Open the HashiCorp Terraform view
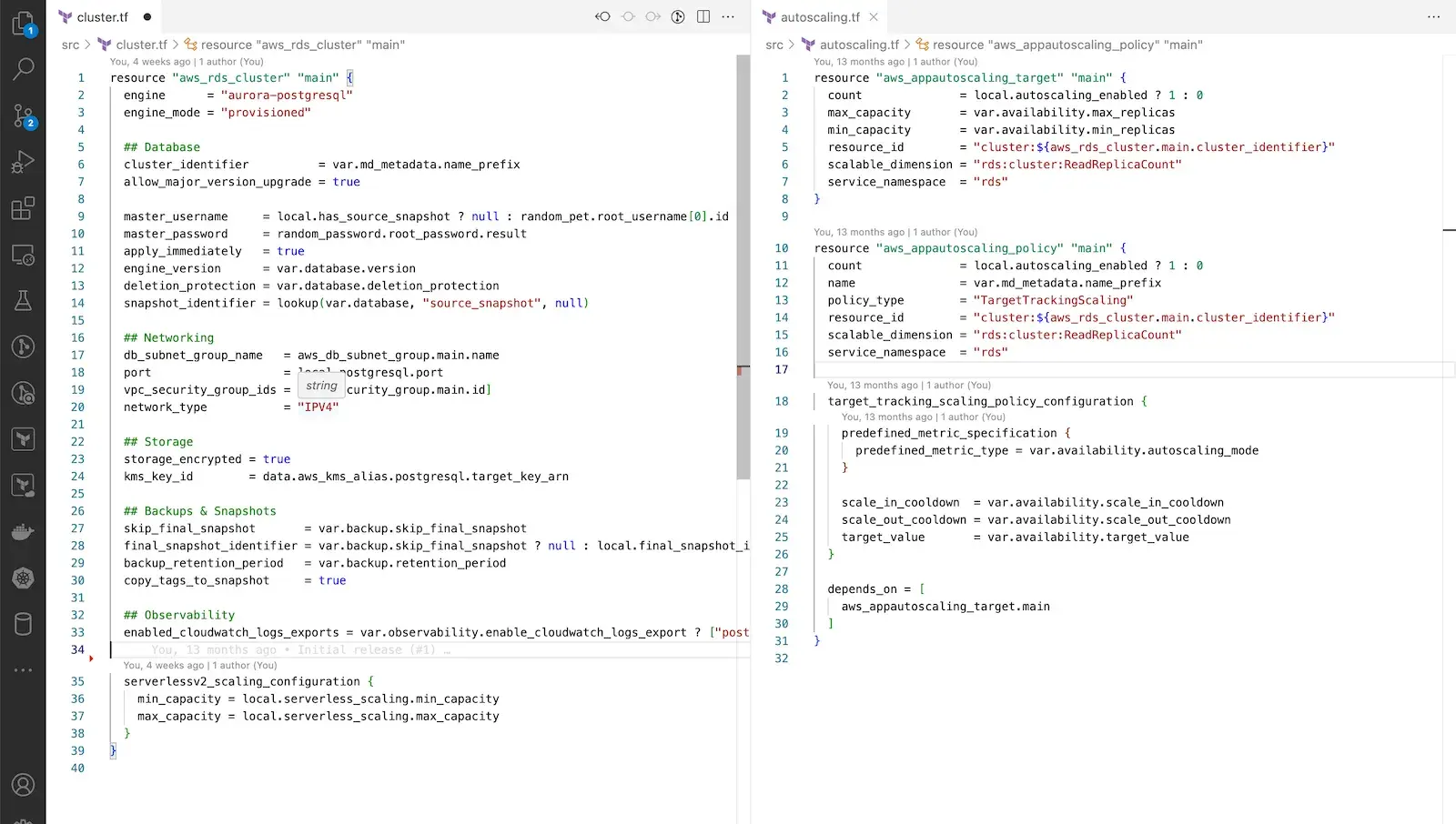Viewport: 1456px width, 824px height. click(23, 439)
